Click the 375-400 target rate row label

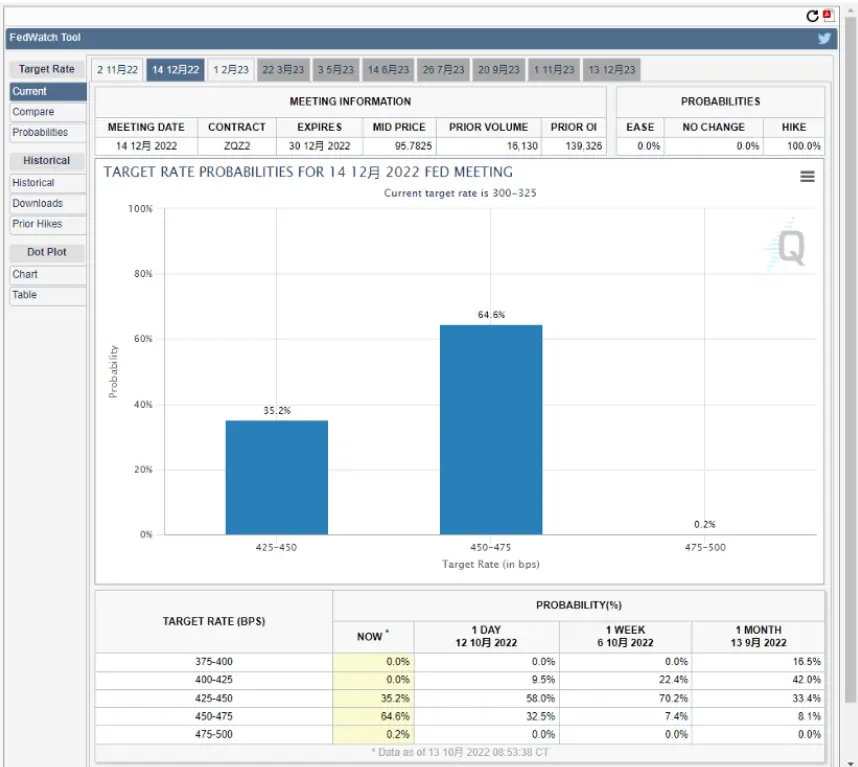click(x=213, y=661)
